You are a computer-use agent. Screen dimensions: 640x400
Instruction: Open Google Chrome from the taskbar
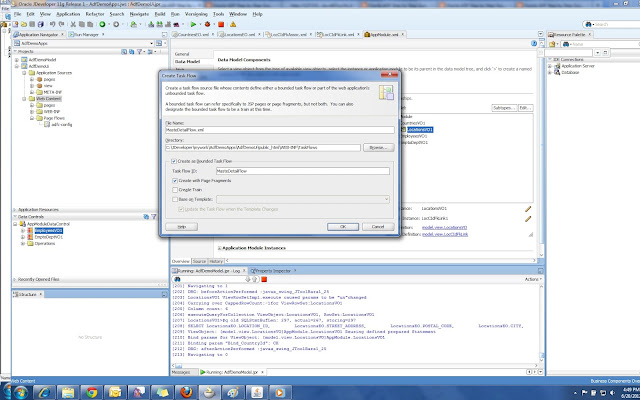point(91,393)
